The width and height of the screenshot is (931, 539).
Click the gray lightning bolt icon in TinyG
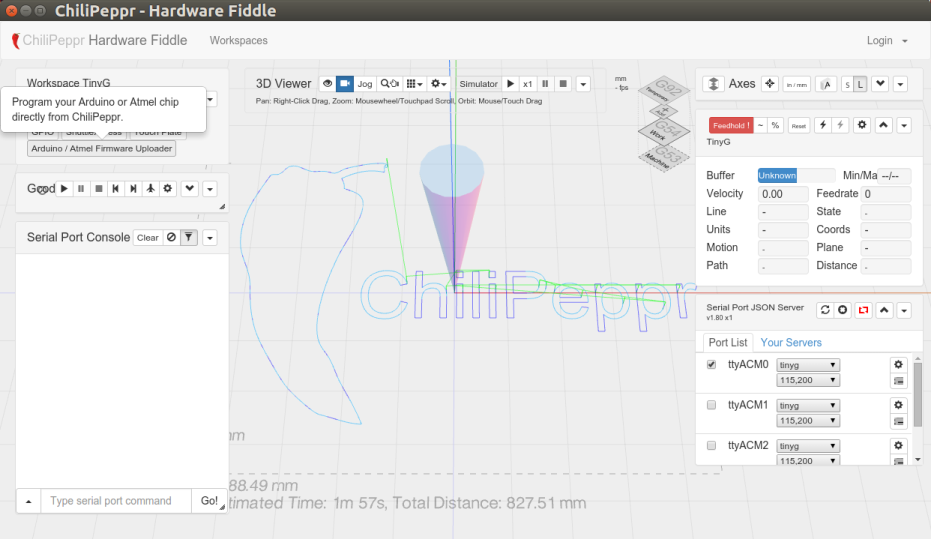pos(840,125)
